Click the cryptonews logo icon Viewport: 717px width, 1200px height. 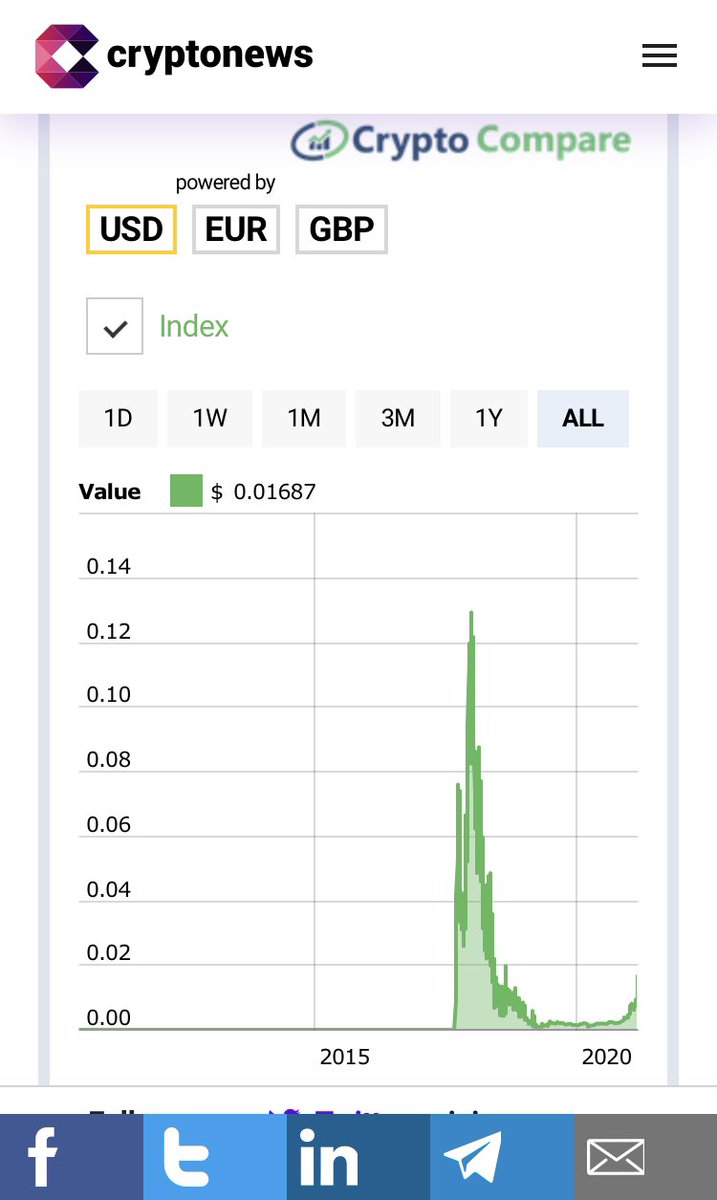click(x=67, y=56)
